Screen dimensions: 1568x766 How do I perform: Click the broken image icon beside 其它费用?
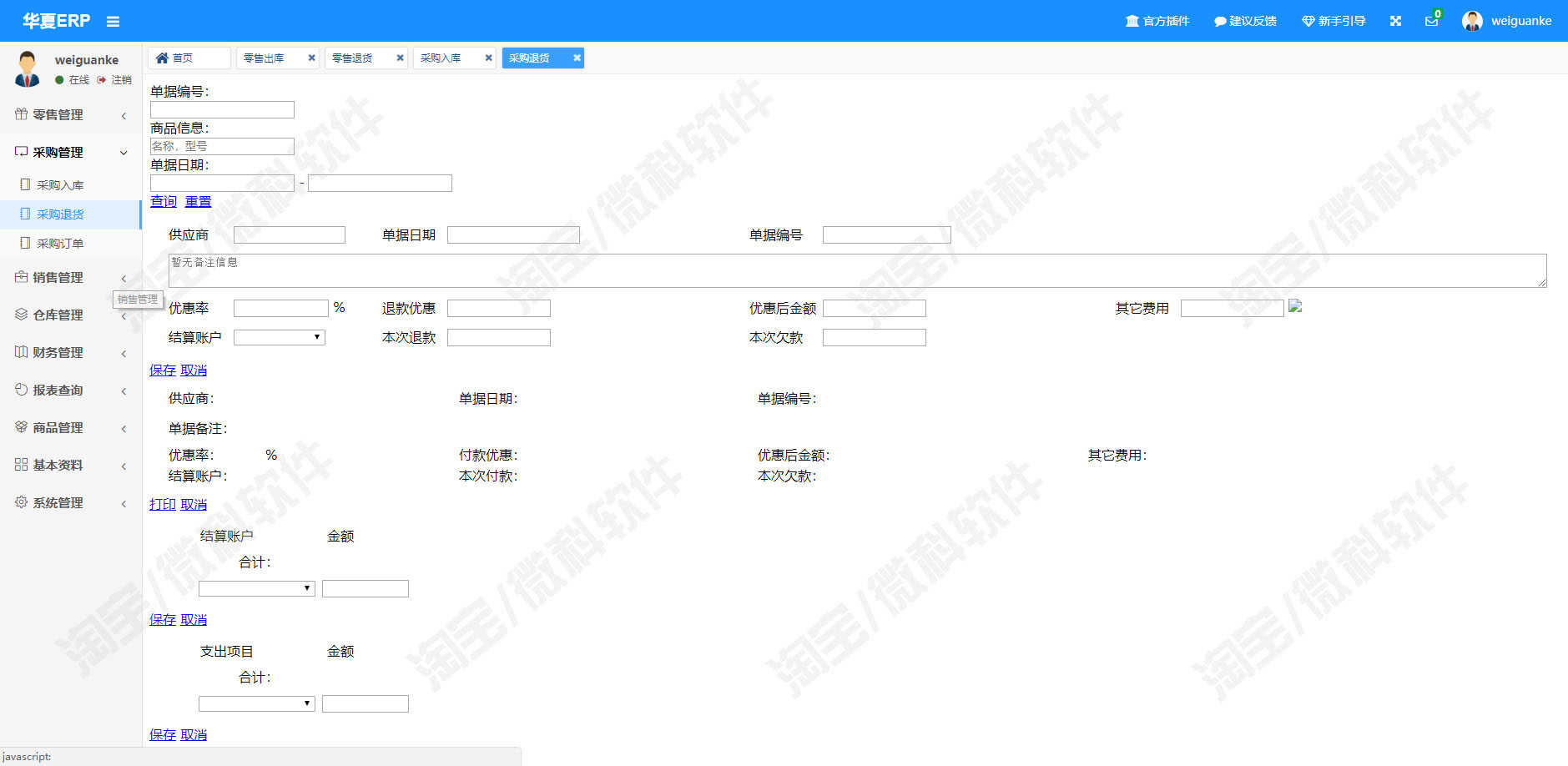click(x=1295, y=306)
